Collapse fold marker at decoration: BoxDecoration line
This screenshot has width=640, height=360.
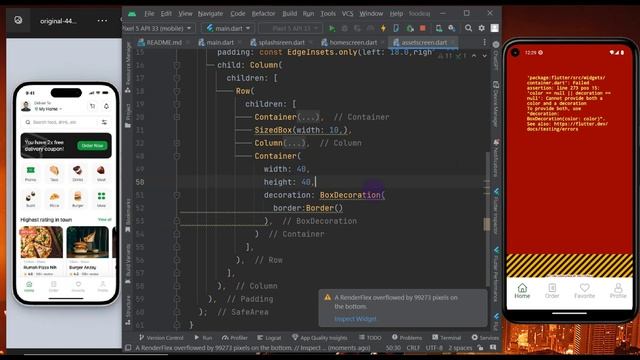177,195
